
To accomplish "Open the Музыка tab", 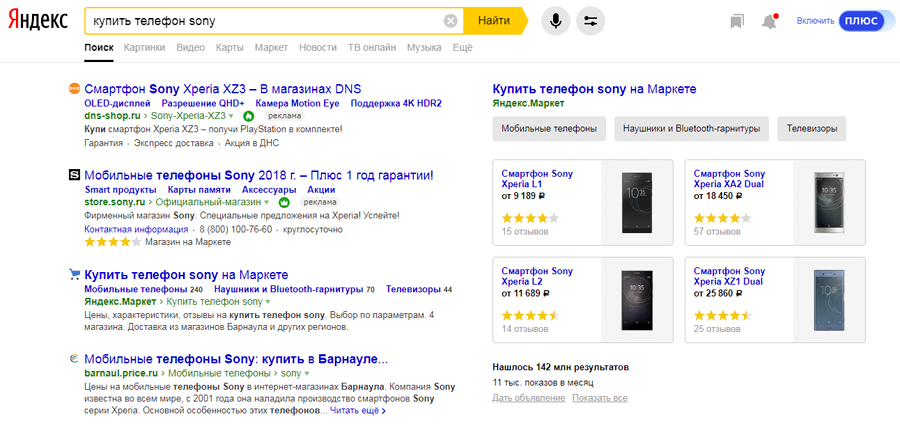I will coord(424,48).
